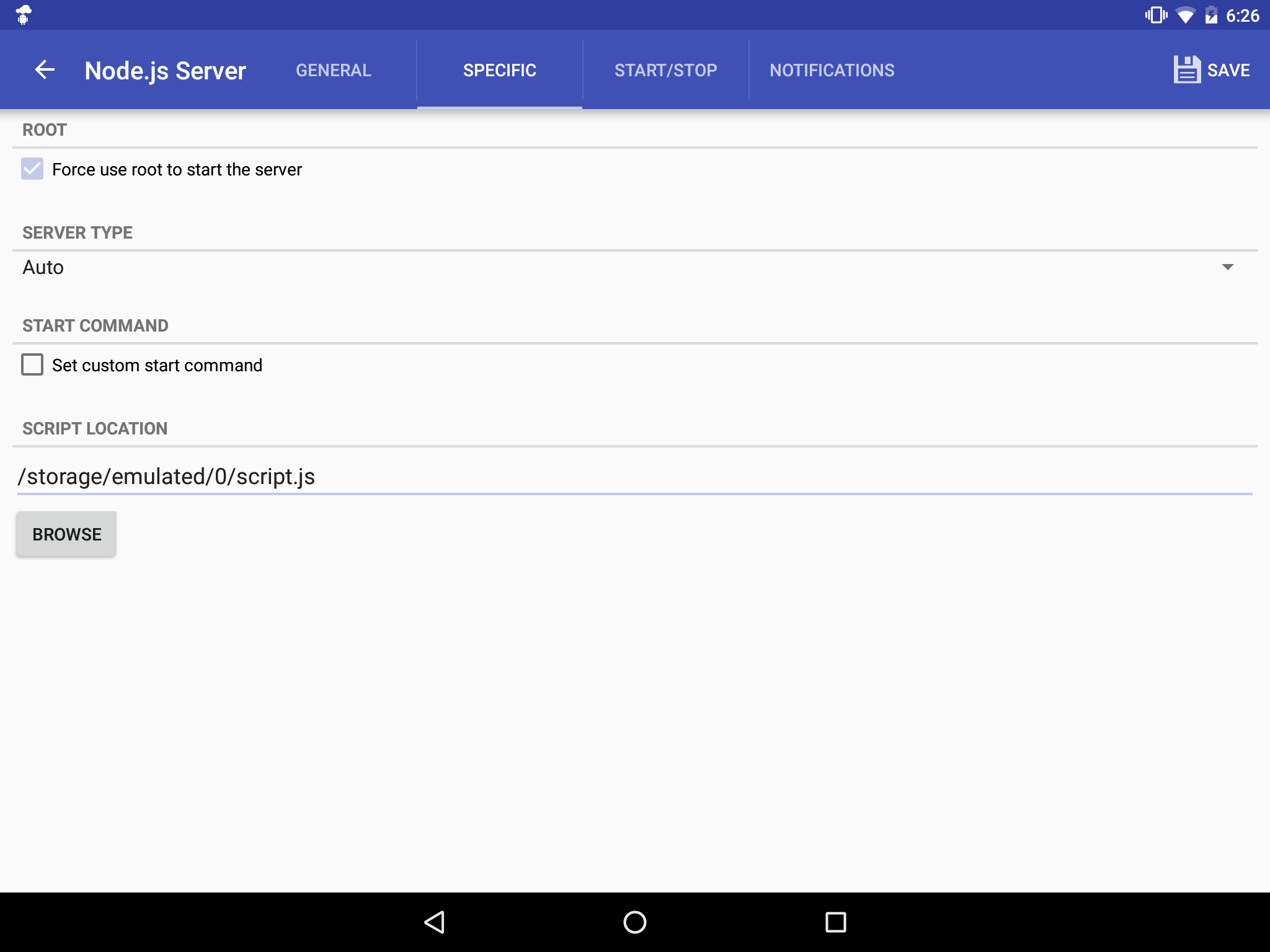Switch to the General tab

click(x=334, y=70)
